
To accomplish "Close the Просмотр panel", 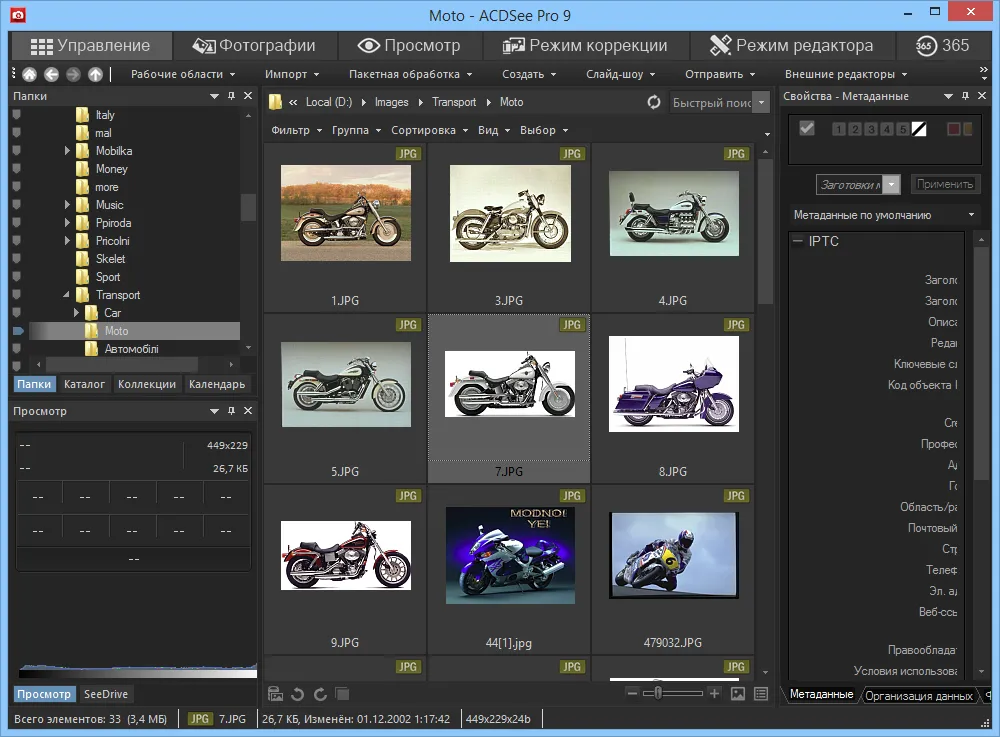I will tap(248, 411).
